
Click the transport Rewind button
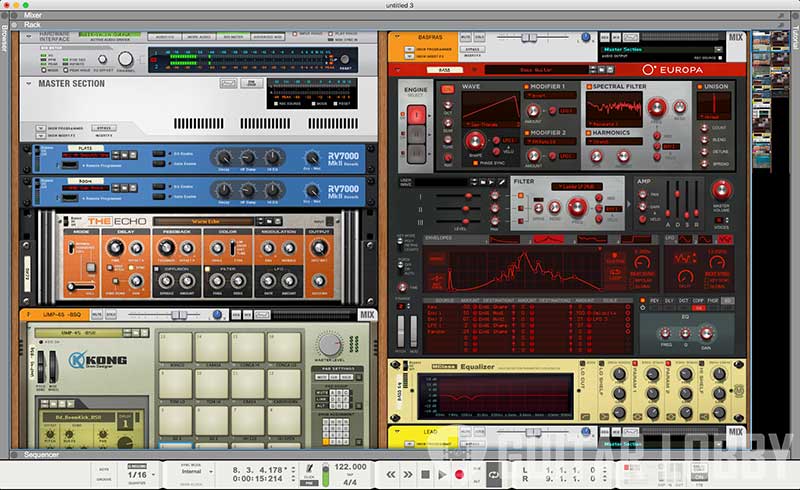391,475
